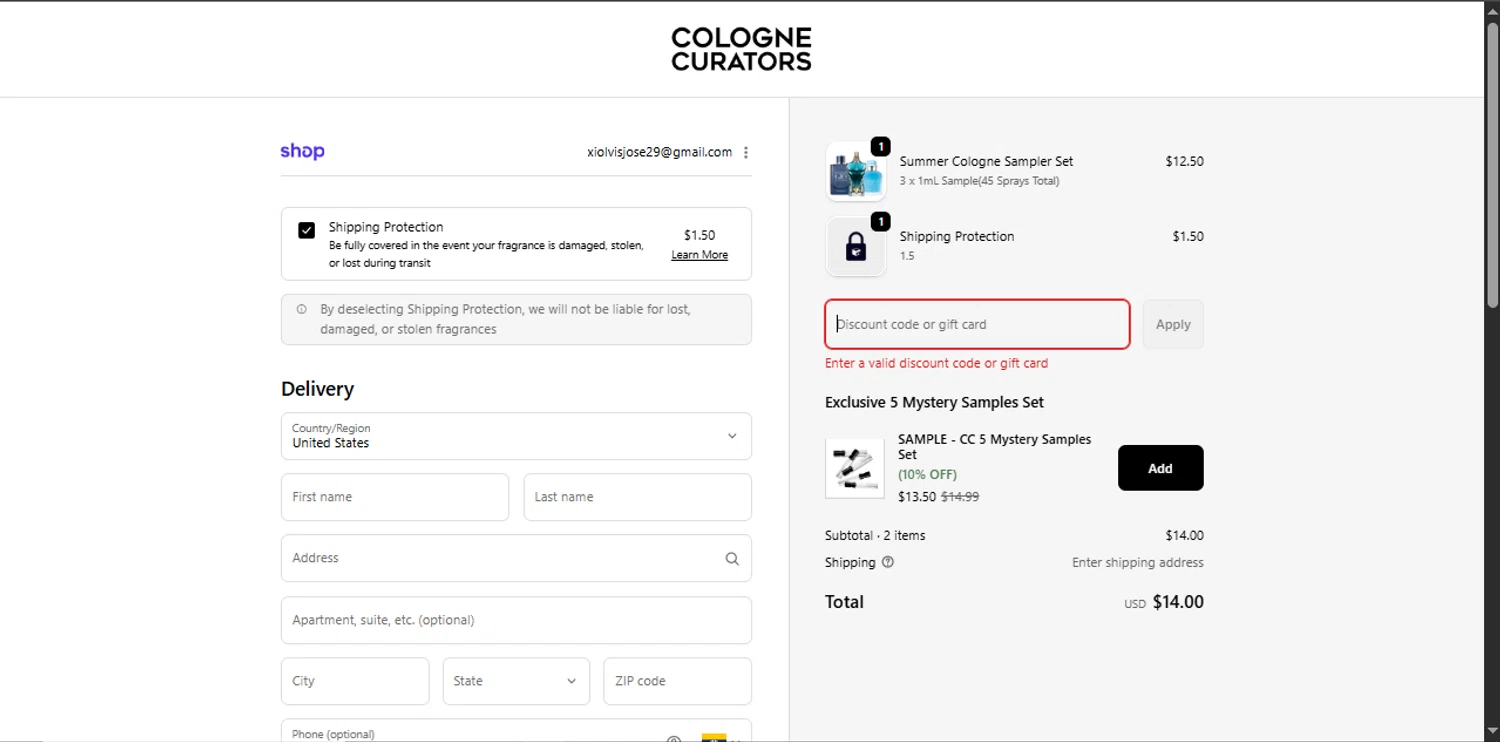Click the Discount code or gift card field
This screenshot has height=742, width=1500.
pyautogui.click(x=977, y=325)
